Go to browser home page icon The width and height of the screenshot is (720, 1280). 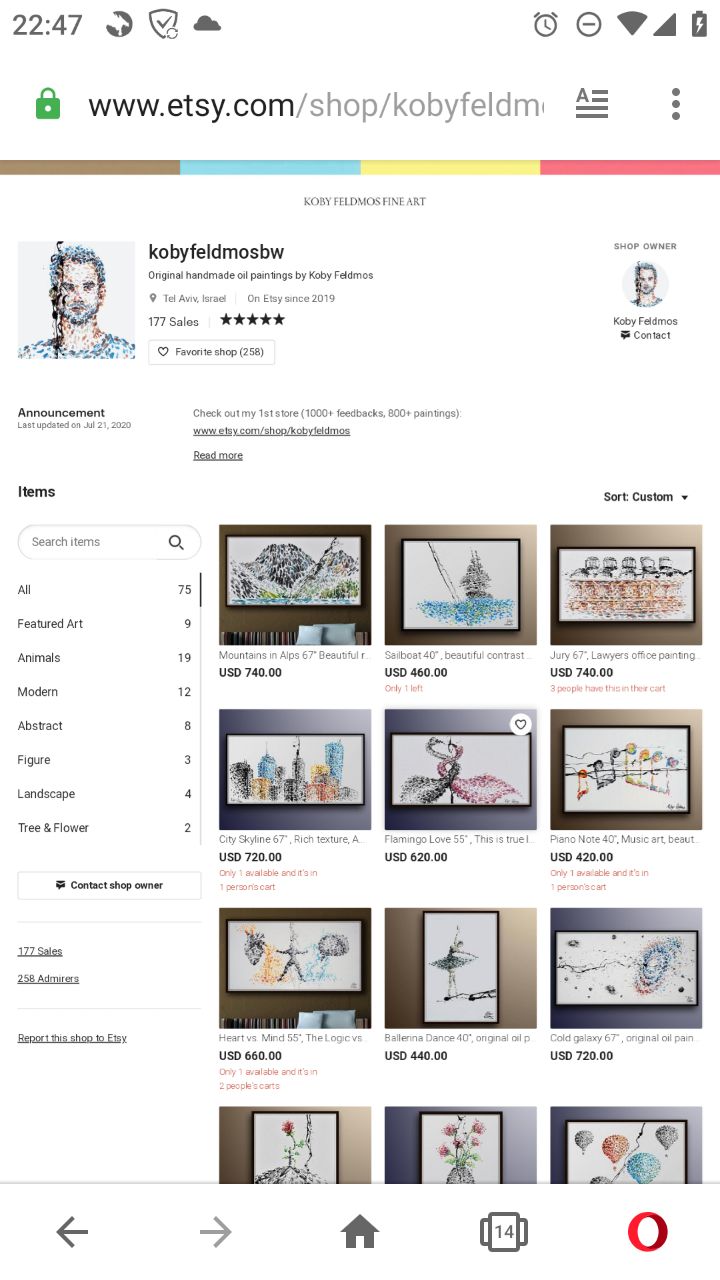click(360, 1232)
